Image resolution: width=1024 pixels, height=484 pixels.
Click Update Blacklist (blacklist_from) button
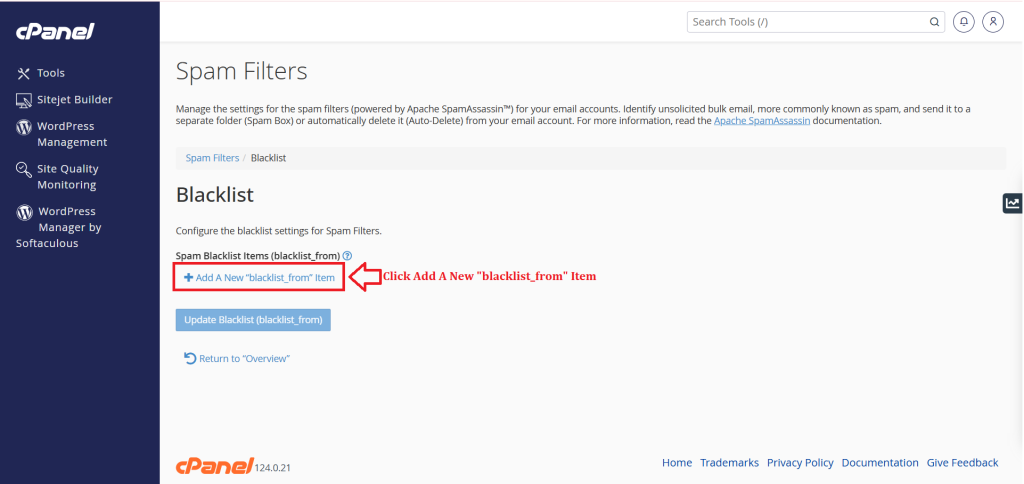[253, 320]
